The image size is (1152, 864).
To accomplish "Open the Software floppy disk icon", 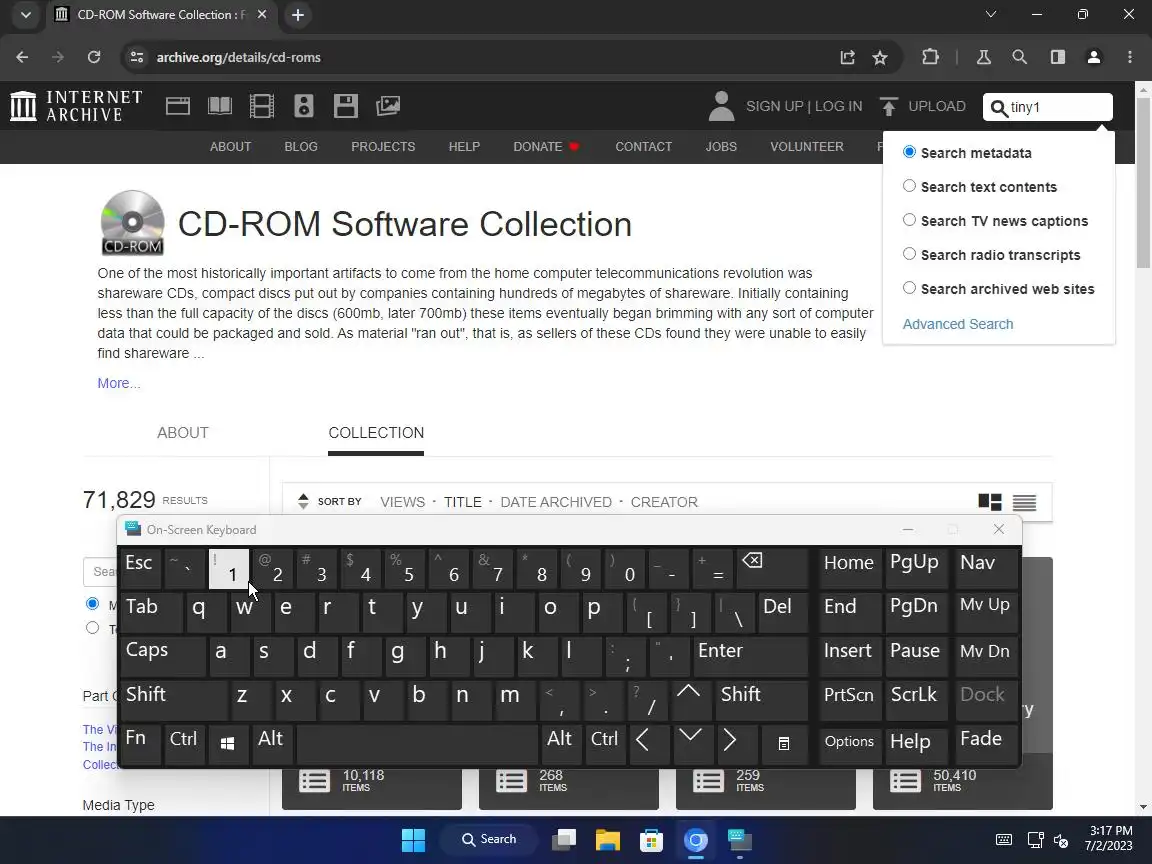I will coord(345,107).
